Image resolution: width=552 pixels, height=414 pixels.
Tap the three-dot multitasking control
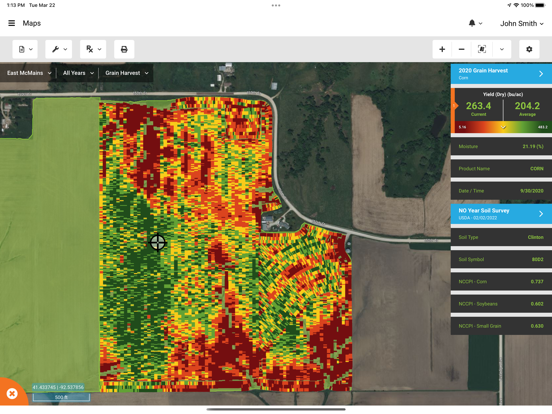click(276, 5)
